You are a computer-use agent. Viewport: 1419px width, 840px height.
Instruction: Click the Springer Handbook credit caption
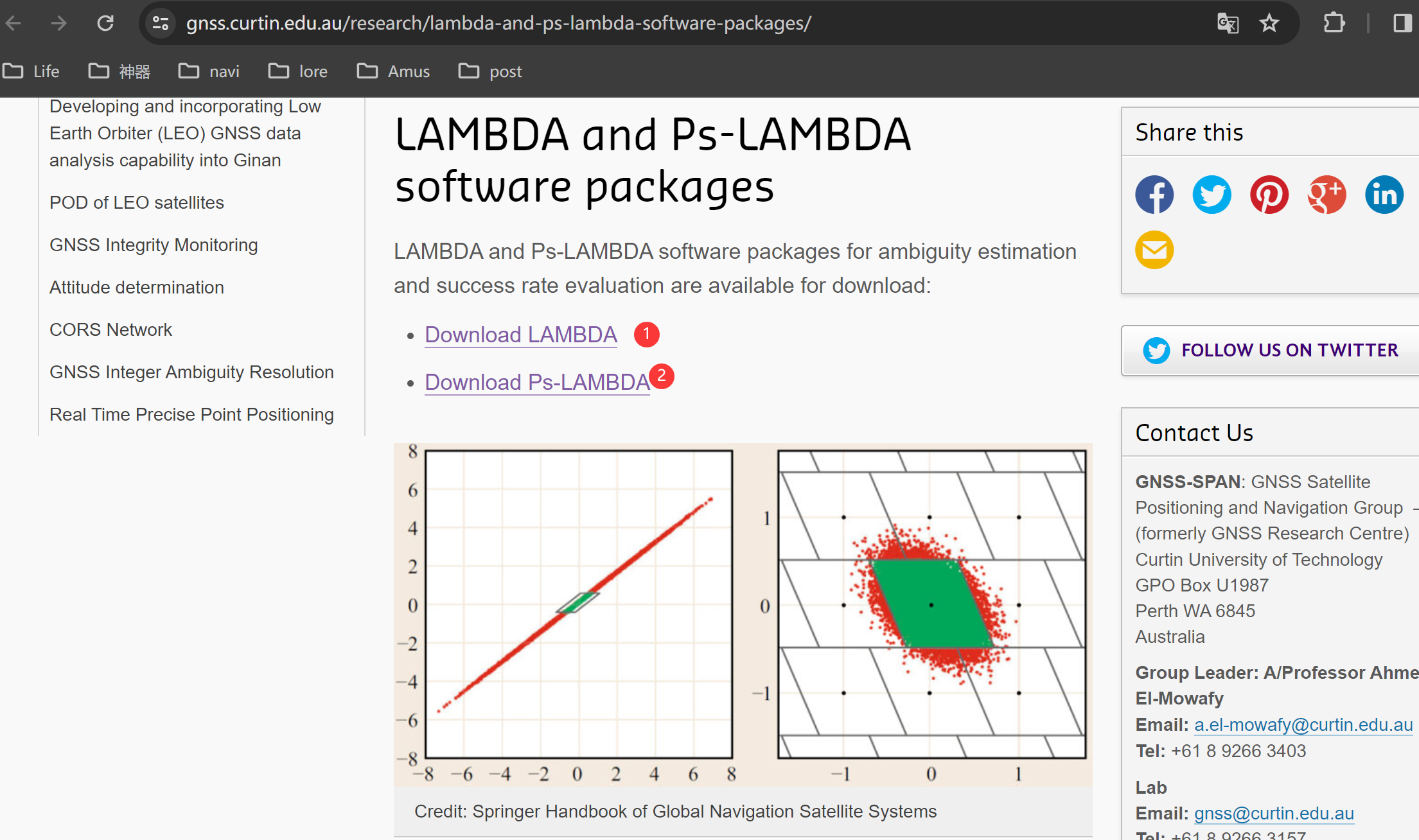[x=675, y=811]
